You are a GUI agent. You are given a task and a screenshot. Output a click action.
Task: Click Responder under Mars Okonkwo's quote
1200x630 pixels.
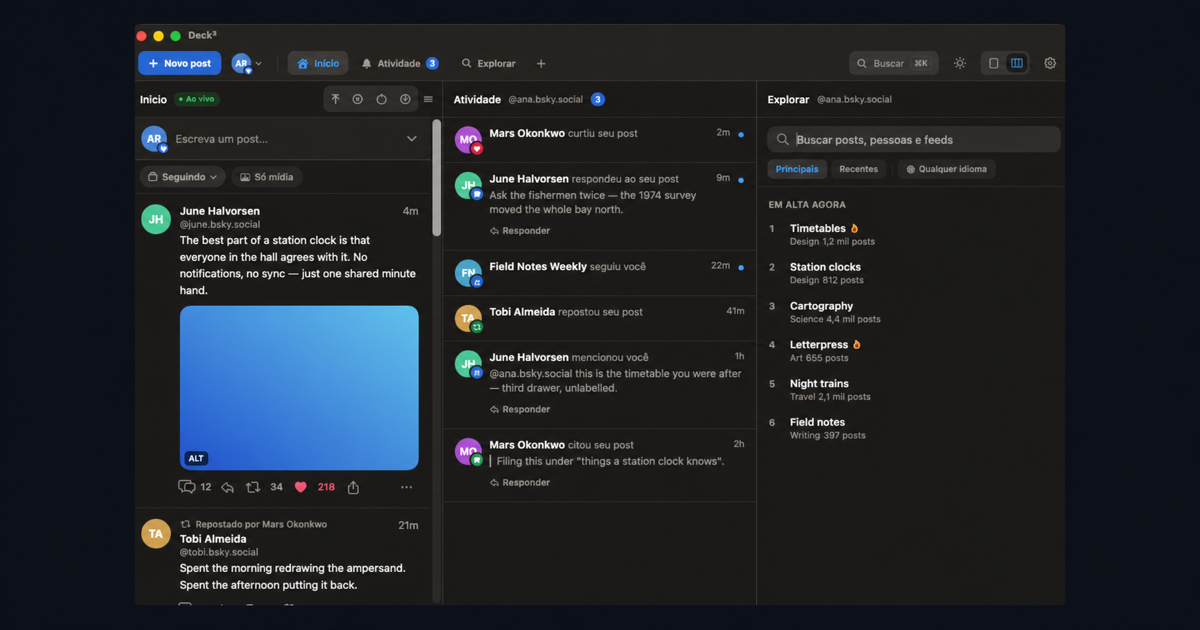tap(520, 482)
